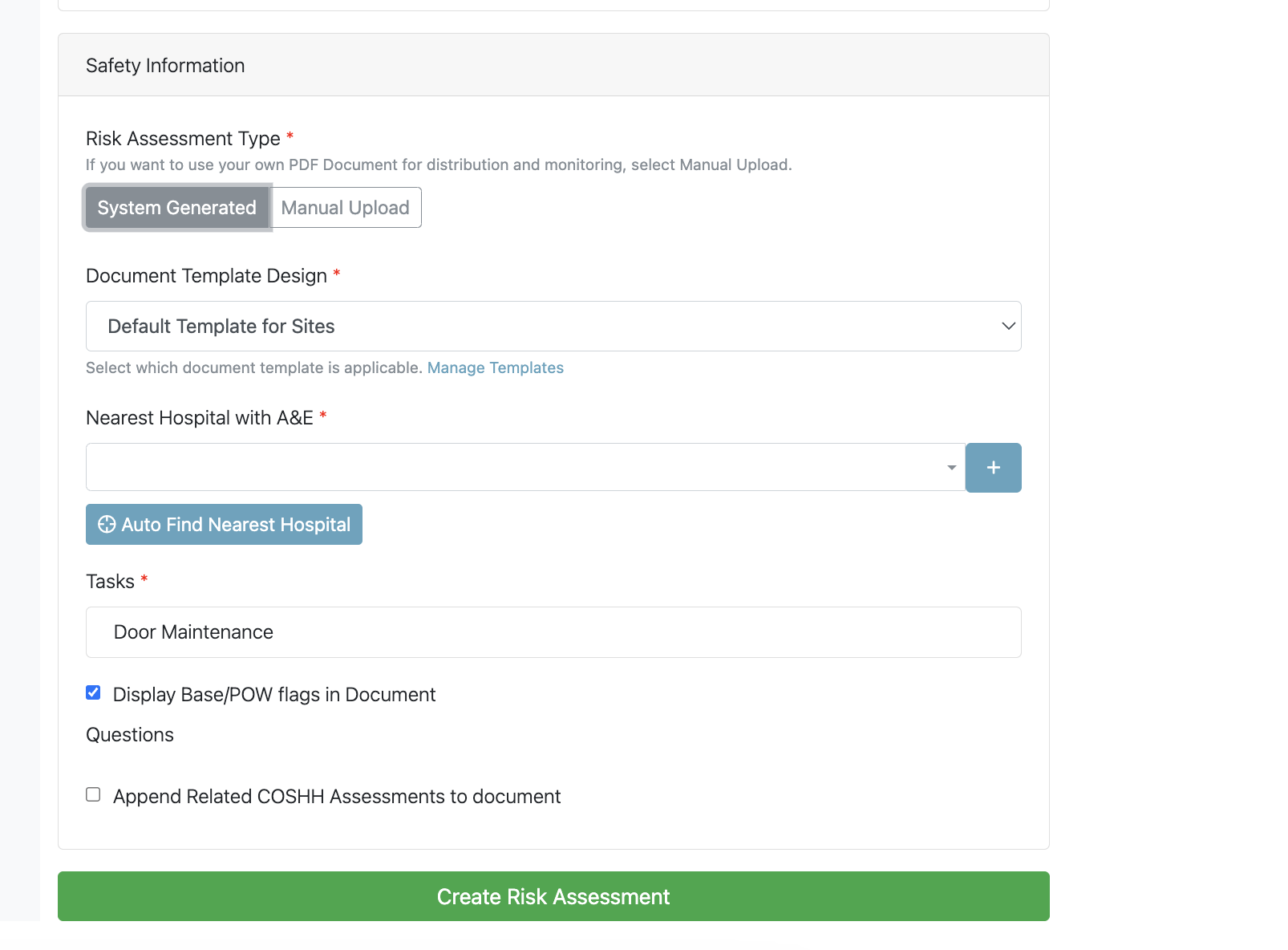1288x950 pixels.
Task: Open the Document Template Design dropdown
Action: coord(553,327)
